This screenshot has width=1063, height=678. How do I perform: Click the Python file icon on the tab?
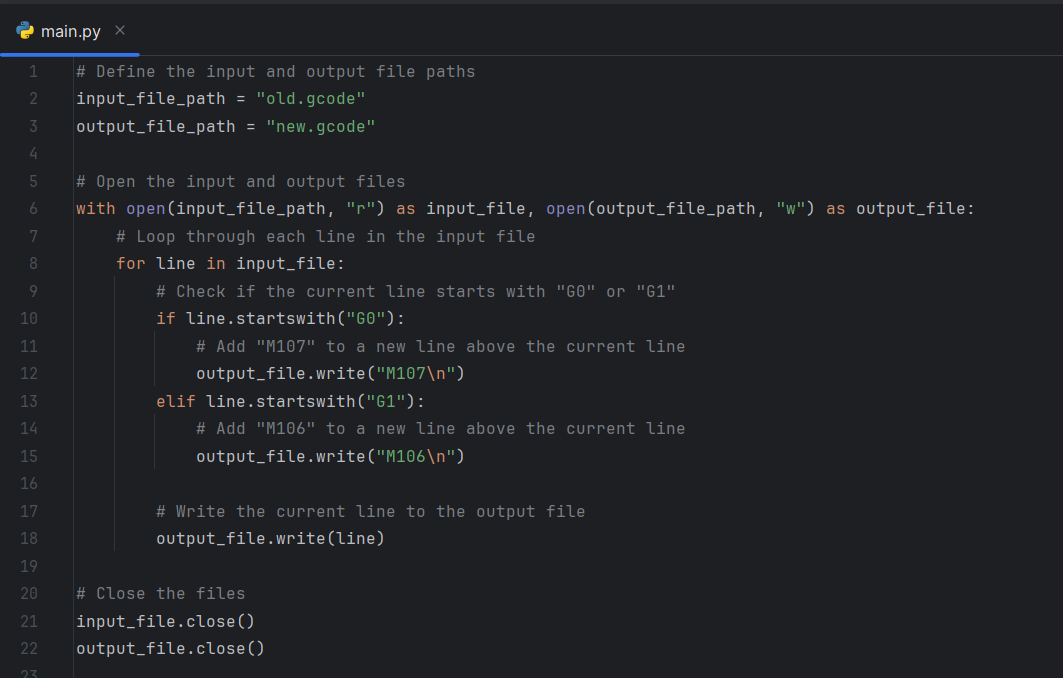[26, 31]
